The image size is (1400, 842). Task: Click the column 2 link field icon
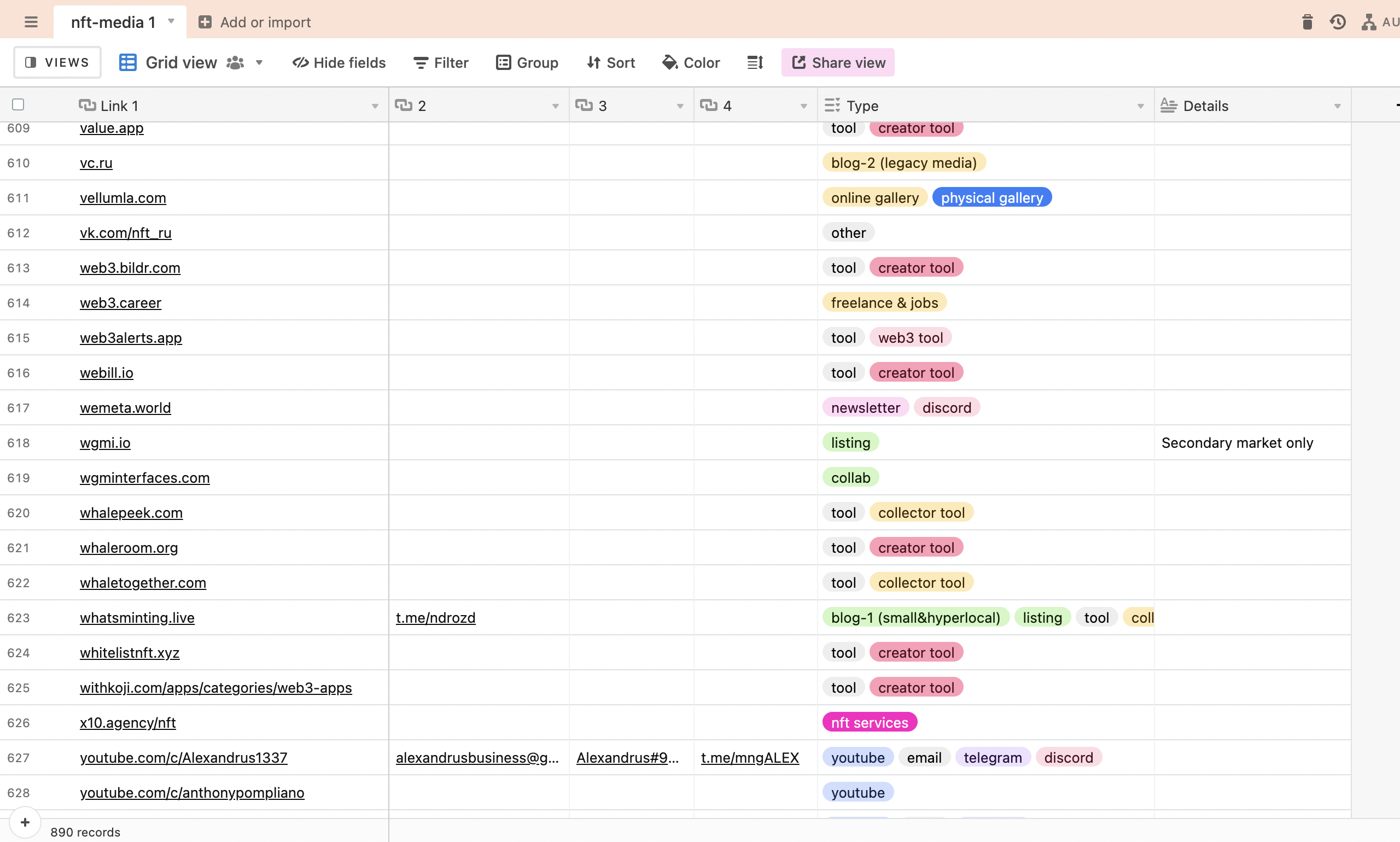point(404,106)
